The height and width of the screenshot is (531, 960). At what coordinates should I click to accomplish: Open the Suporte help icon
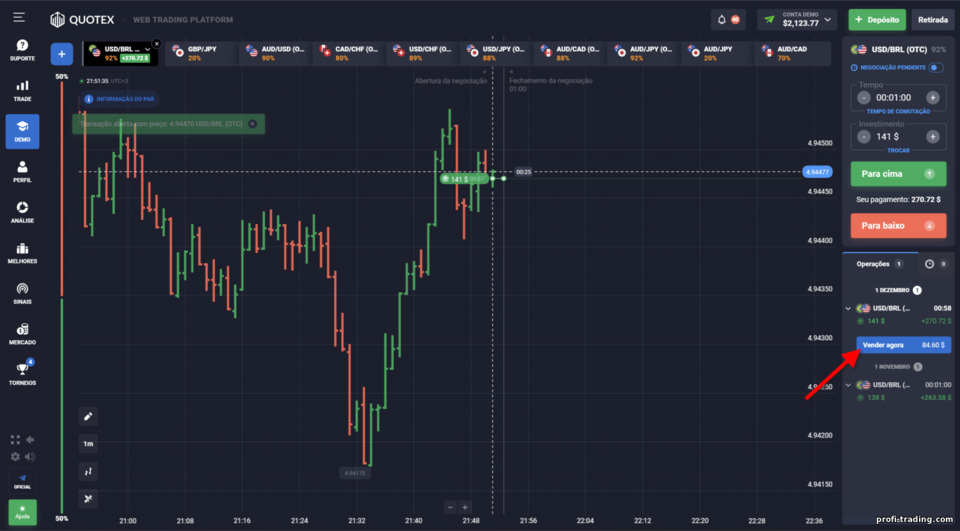pyautogui.click(x=22, y=50)
